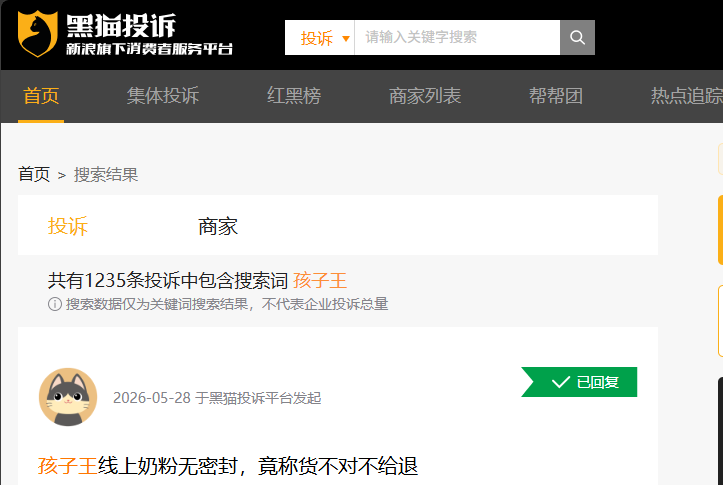Click the 共有1235条投诉 result count text

(x=168, y=280)
